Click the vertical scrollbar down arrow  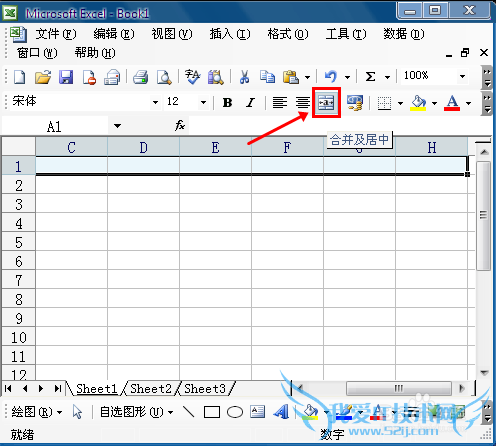(x=484, y=372)
